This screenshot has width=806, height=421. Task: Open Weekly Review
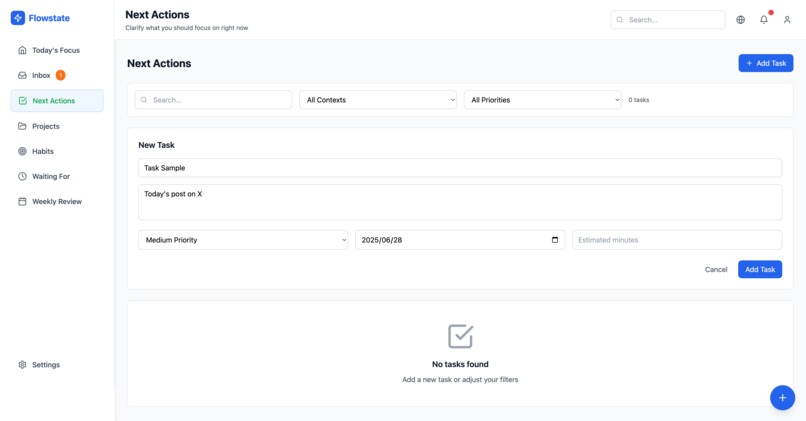pyautogui.click(x=57, y=202)
